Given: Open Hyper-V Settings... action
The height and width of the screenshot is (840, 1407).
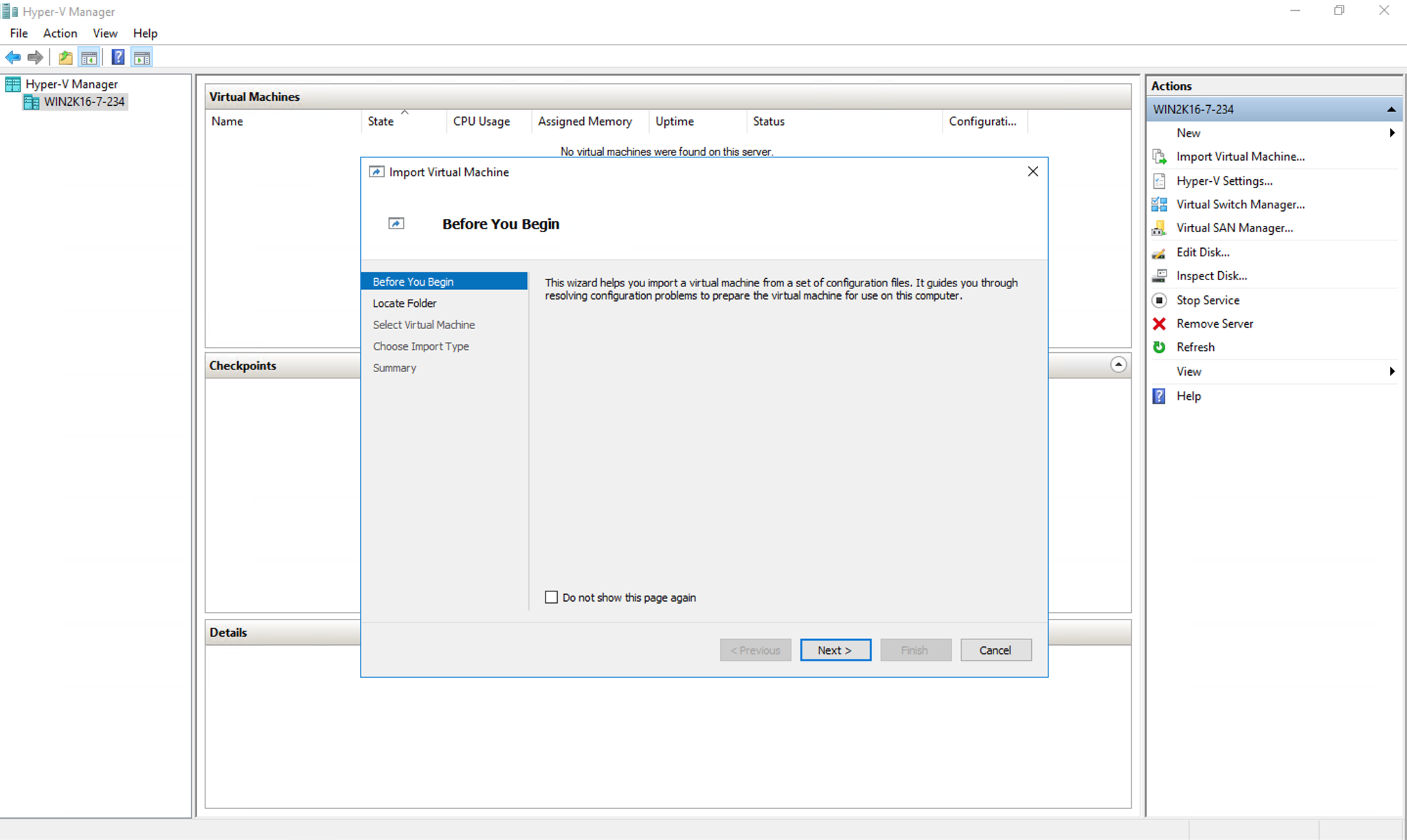Looking at the screenshot, I should [x=1224, y=181].
